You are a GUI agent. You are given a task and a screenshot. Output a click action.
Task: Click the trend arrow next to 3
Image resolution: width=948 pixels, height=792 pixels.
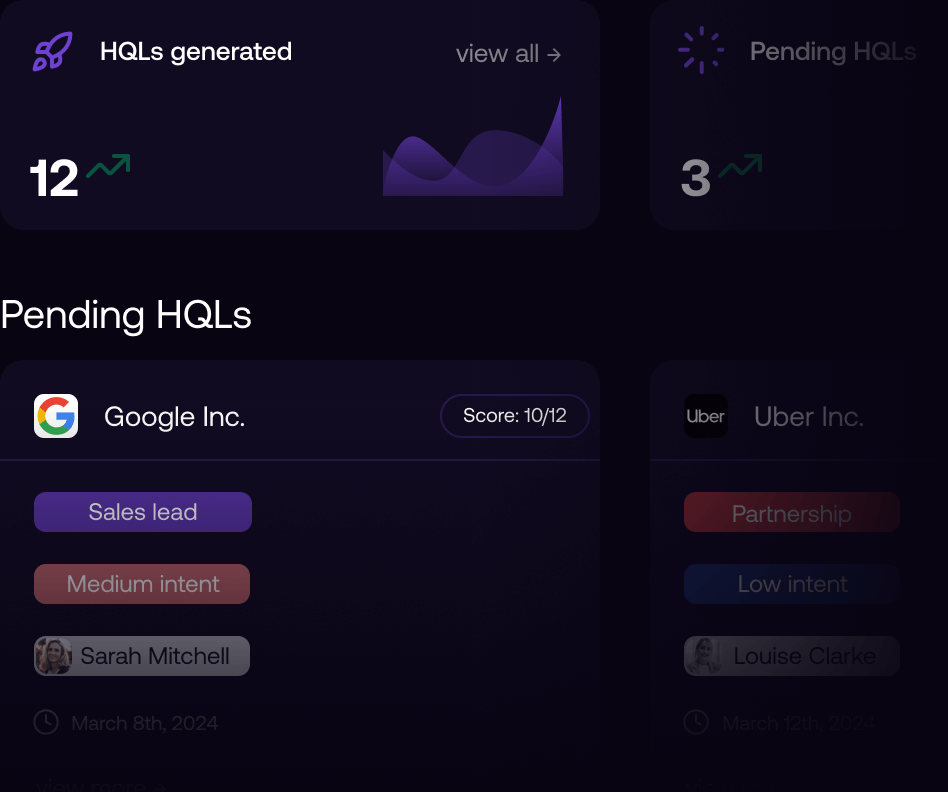(x=740, y=166)
